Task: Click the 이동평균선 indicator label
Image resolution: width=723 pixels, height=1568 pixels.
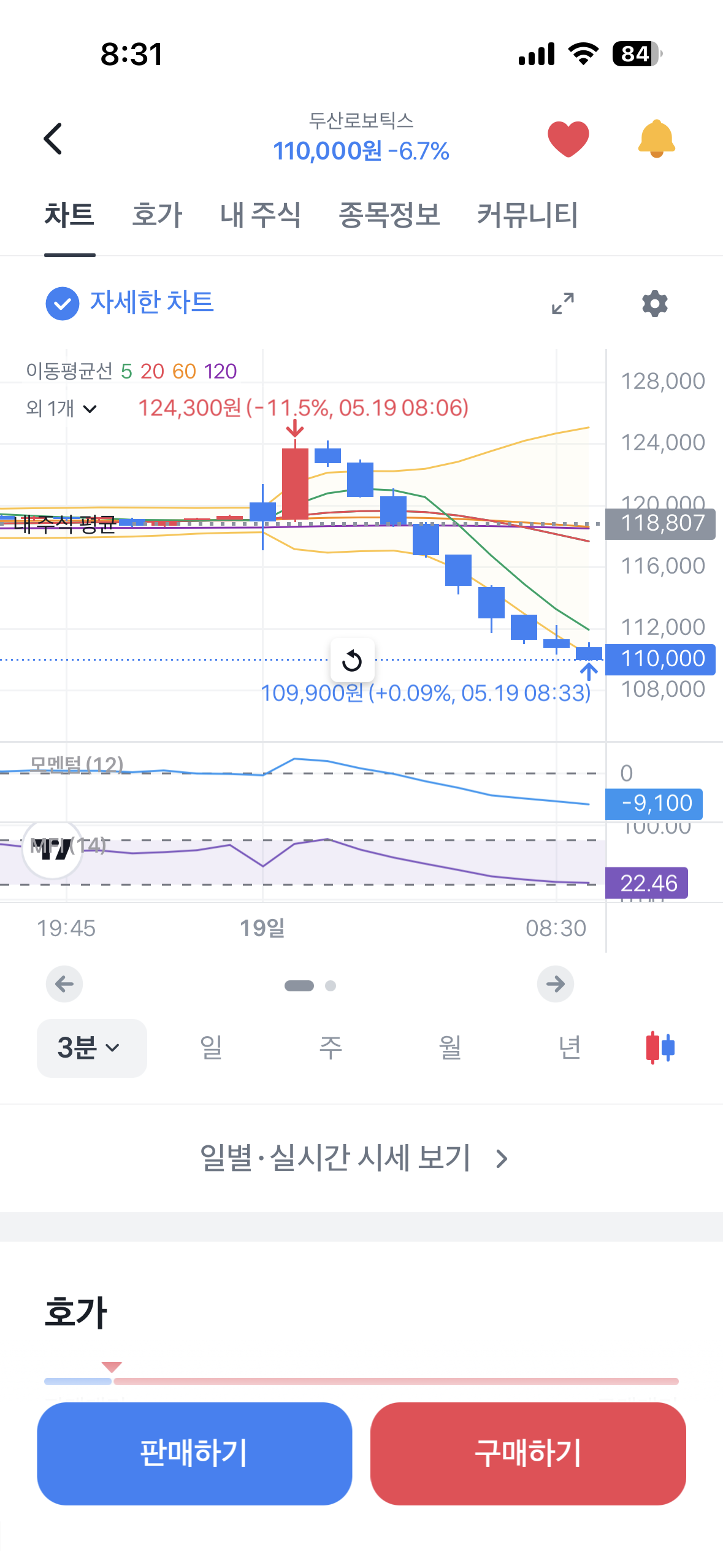Action: pos(69,371)
